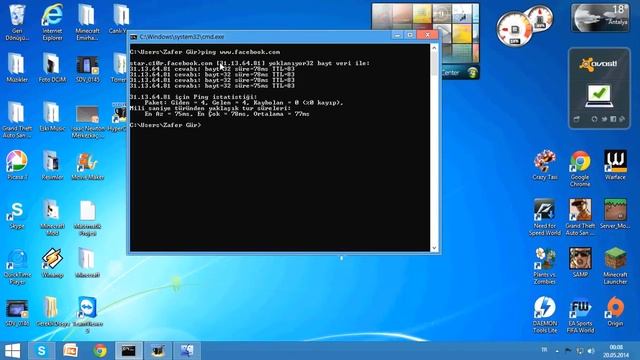
Task: Click the cmd.exe taskbar button
Action: [x=129, y=351]
